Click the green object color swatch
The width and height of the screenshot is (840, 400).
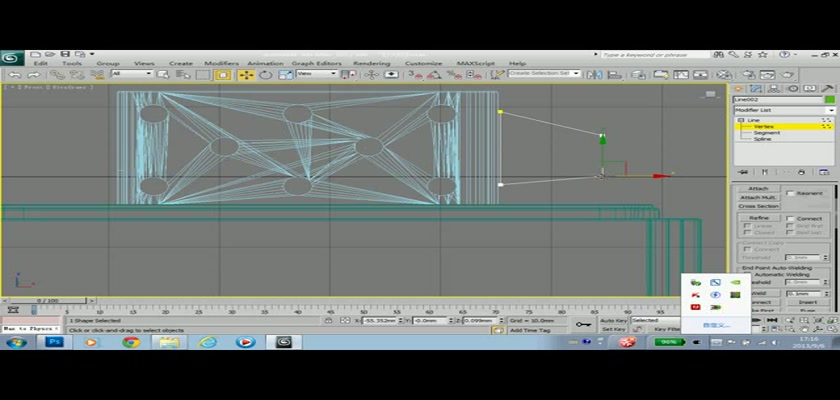829,100
